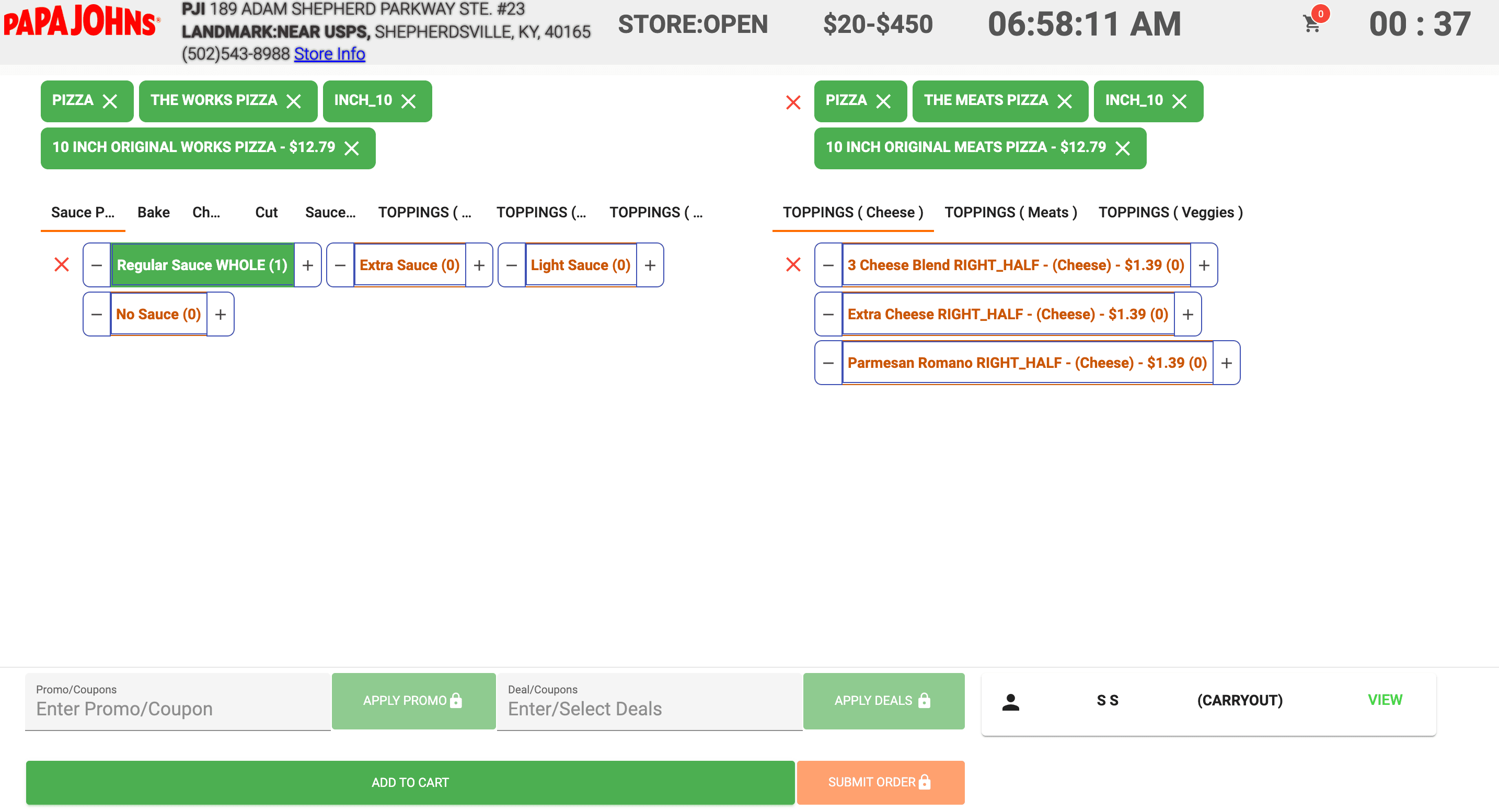Image resolution: width=1499 pixels, height=812 pixels.
Task: Select No Sauce option
Action: coord(159,315)
